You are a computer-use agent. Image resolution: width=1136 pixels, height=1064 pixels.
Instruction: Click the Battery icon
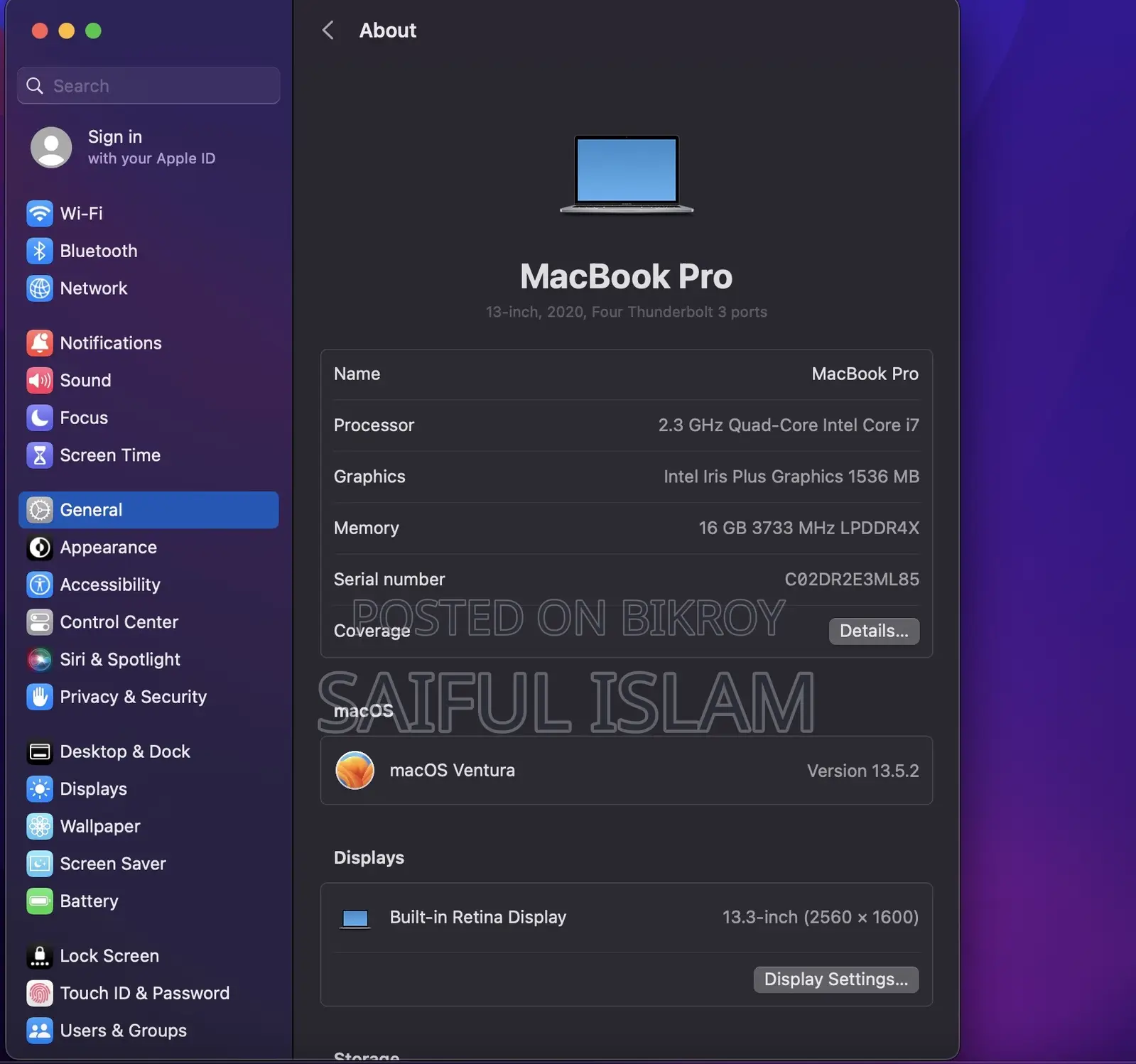(x=40, y=901)
